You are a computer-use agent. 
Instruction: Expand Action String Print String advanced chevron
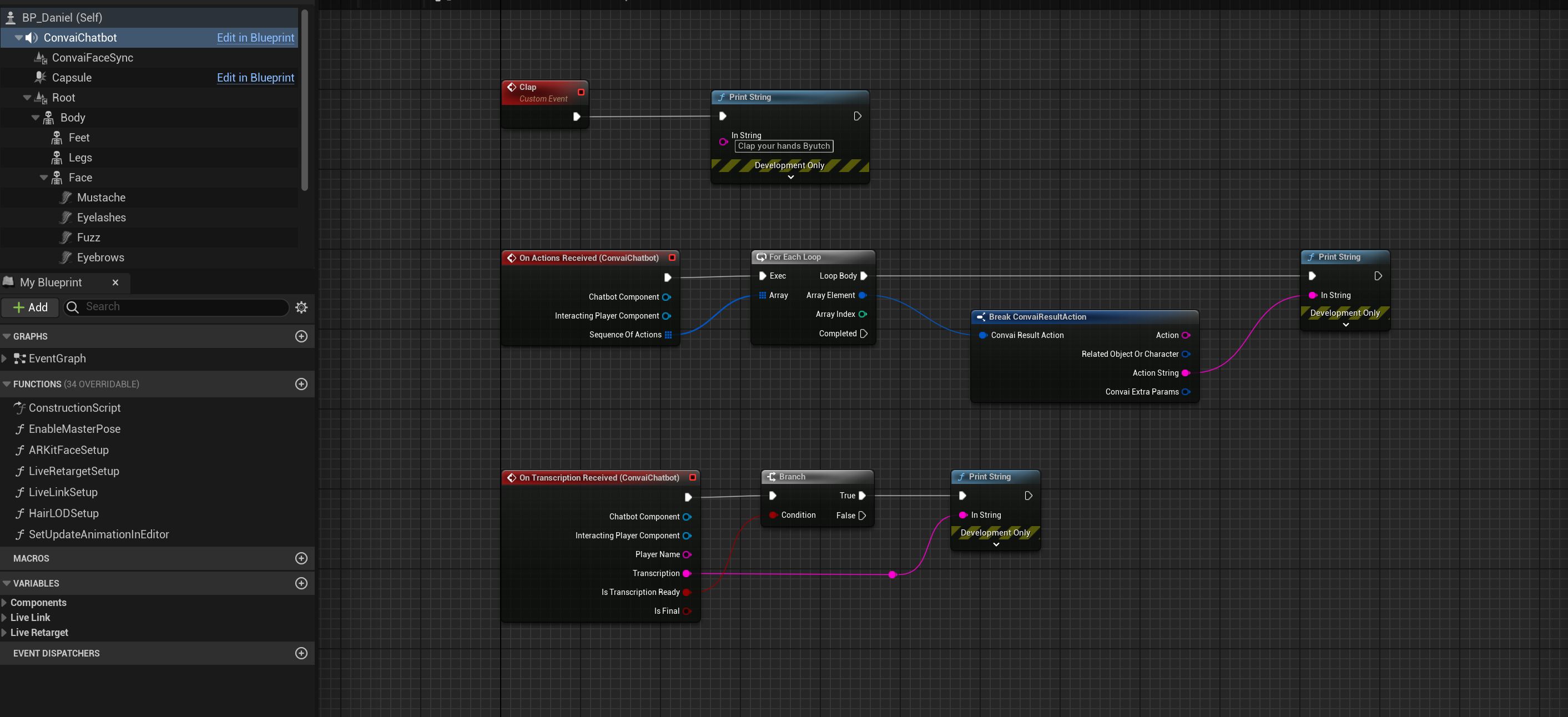click(x=1346, y=325)
